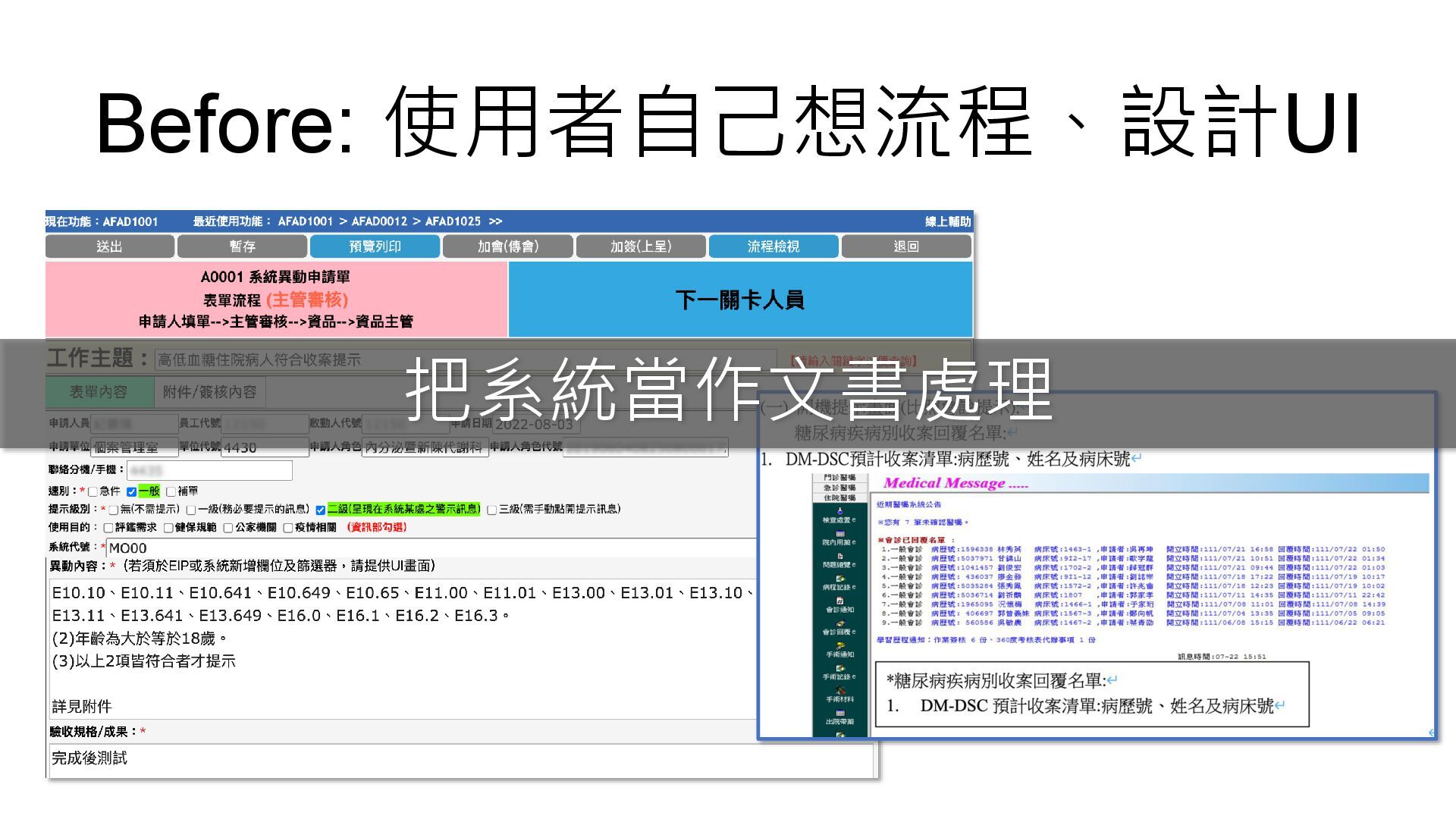Open 院內用藥 in the medical sidebar
The image size is (1456, 819).
(x=839, y=538)
